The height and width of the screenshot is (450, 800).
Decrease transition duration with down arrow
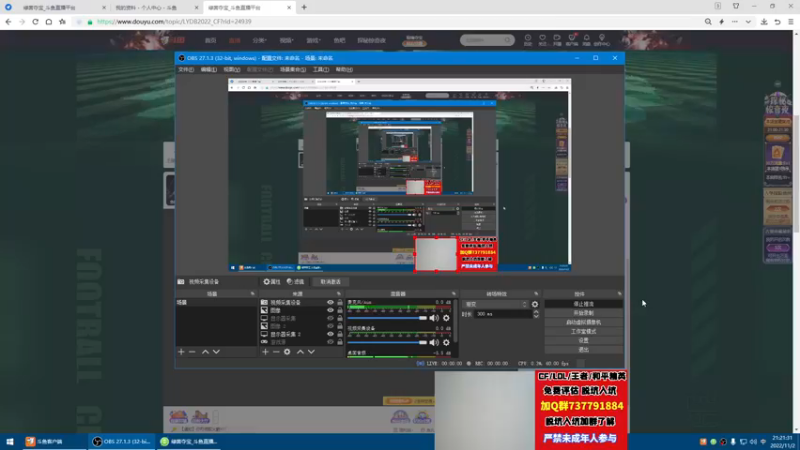[x=536, y=316]
